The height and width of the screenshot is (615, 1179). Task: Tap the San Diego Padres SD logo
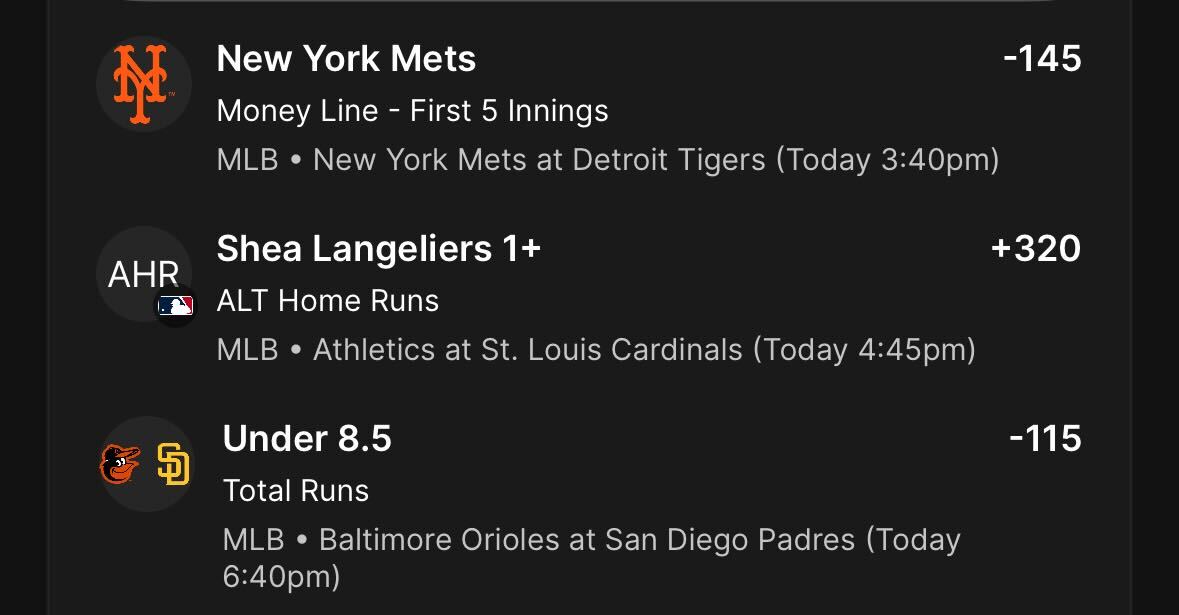173,465
